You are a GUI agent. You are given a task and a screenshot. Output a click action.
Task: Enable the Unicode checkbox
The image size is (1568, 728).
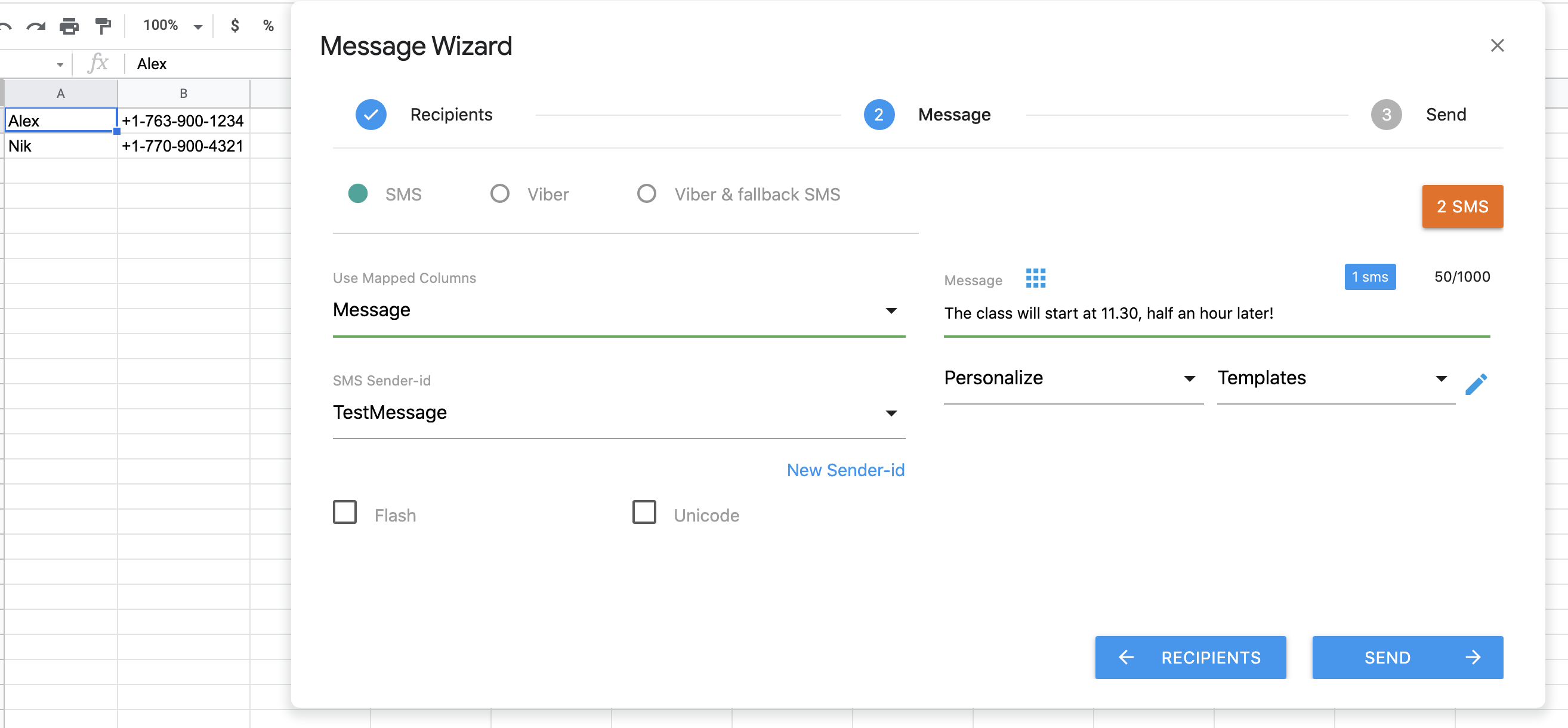tap(643, 513)
